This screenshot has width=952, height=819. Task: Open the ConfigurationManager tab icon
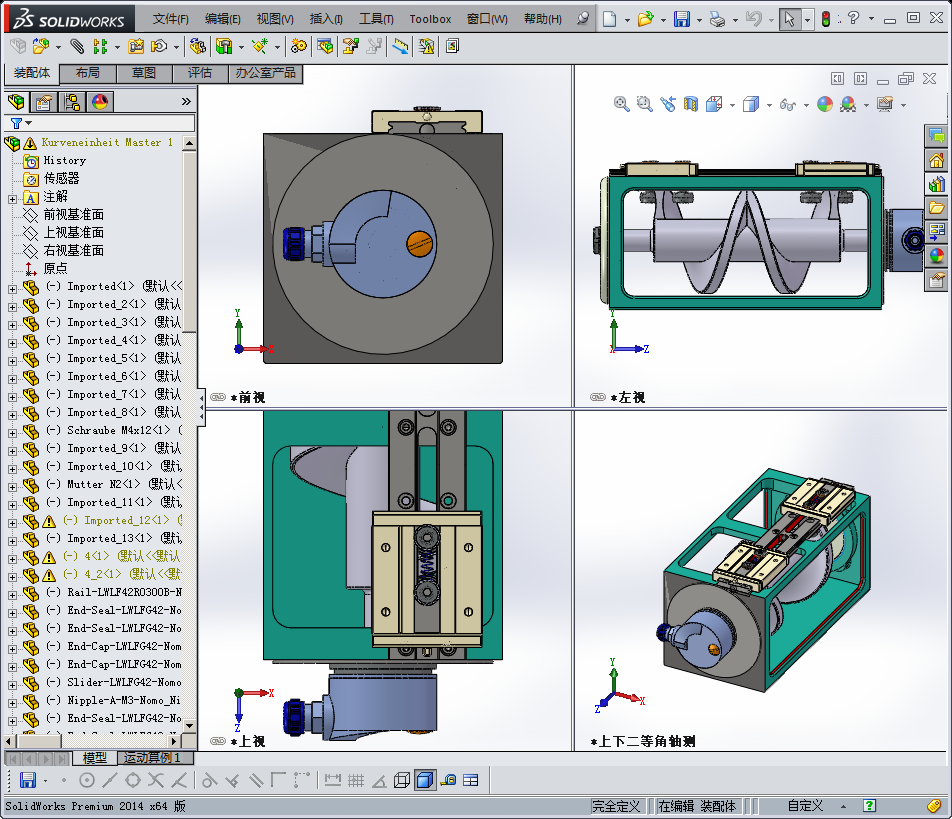coord(72,101)
